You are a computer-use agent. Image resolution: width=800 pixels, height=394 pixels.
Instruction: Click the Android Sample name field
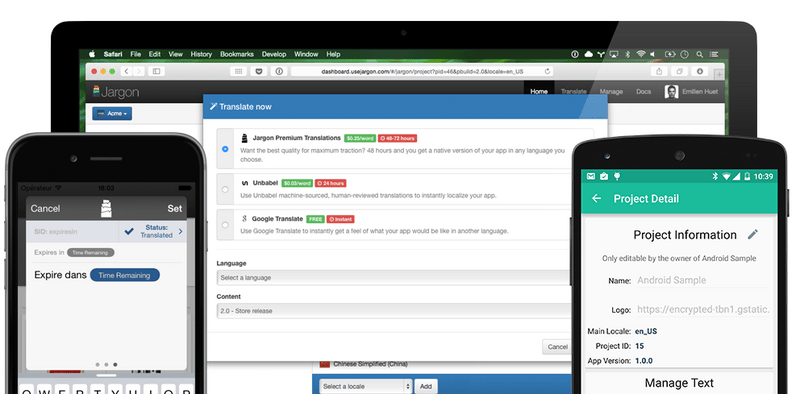click(x=702, y=280)
